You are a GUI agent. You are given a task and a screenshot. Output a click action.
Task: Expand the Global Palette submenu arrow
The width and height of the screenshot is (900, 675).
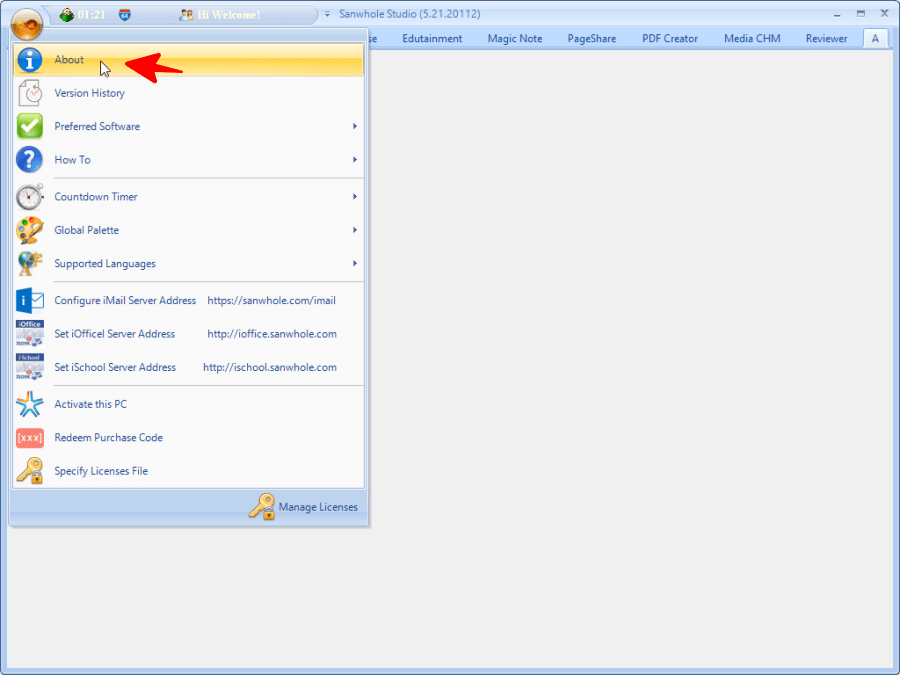coord(355,230)
